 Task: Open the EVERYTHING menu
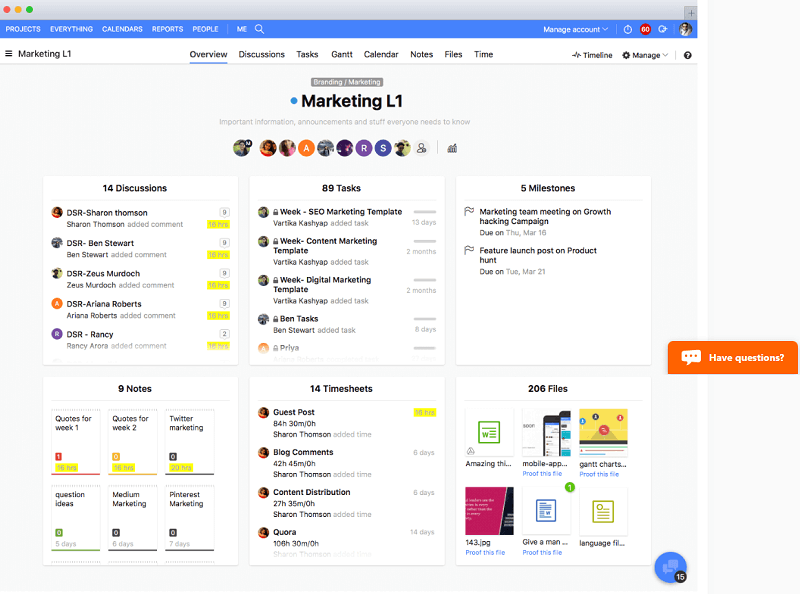71,29
